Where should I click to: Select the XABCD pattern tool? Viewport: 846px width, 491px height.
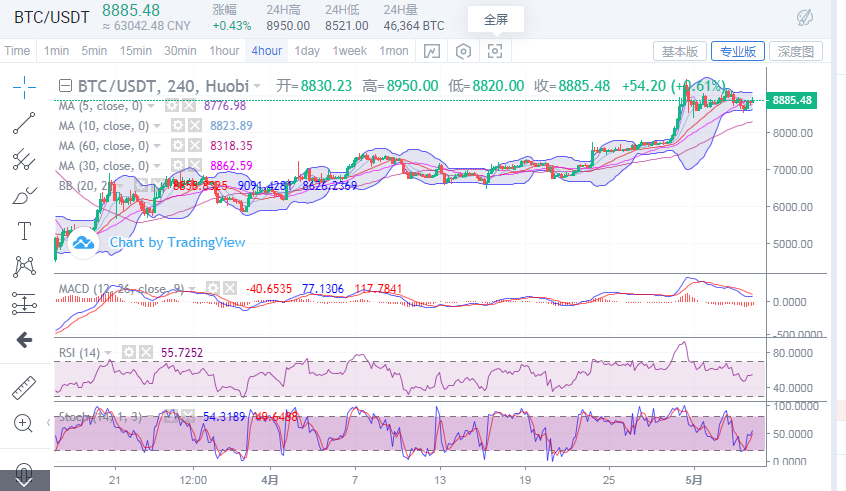tap(24, 267)
